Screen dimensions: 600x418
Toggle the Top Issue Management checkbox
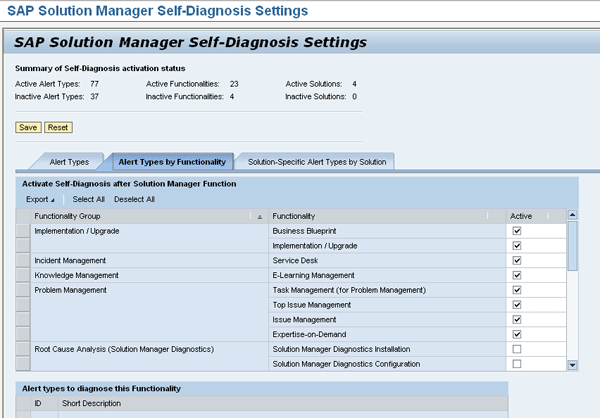click(517, 305)
